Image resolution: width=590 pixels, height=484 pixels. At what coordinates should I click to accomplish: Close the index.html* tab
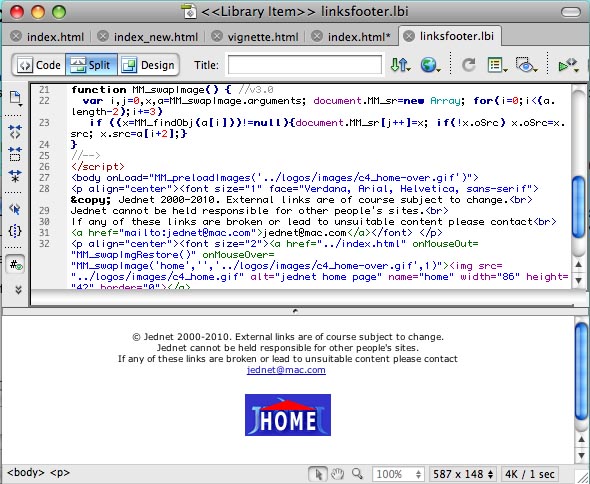coord(317,36)
